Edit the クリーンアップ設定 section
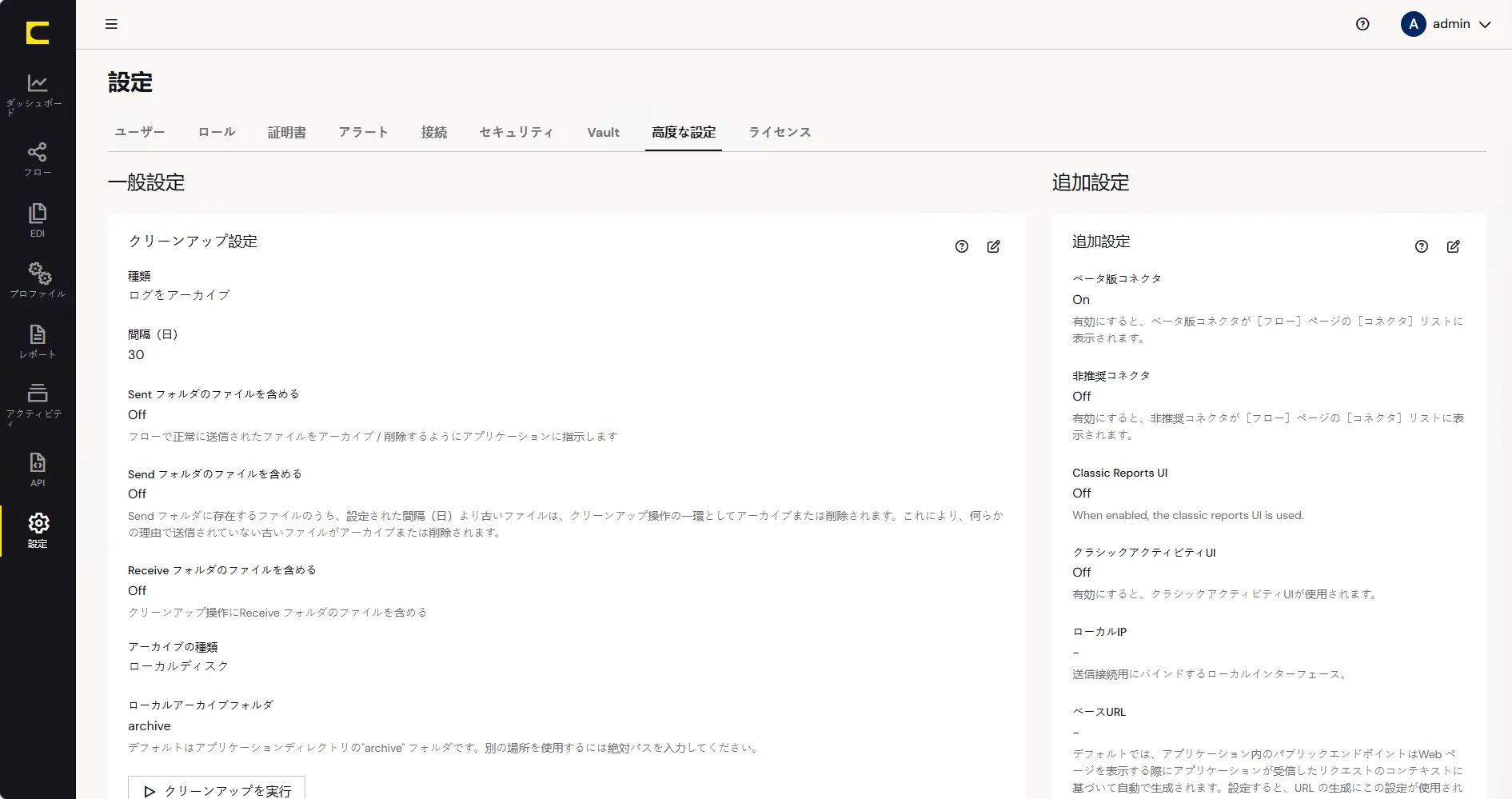The width and height of the screenshot is (1512, 799). 994,246
